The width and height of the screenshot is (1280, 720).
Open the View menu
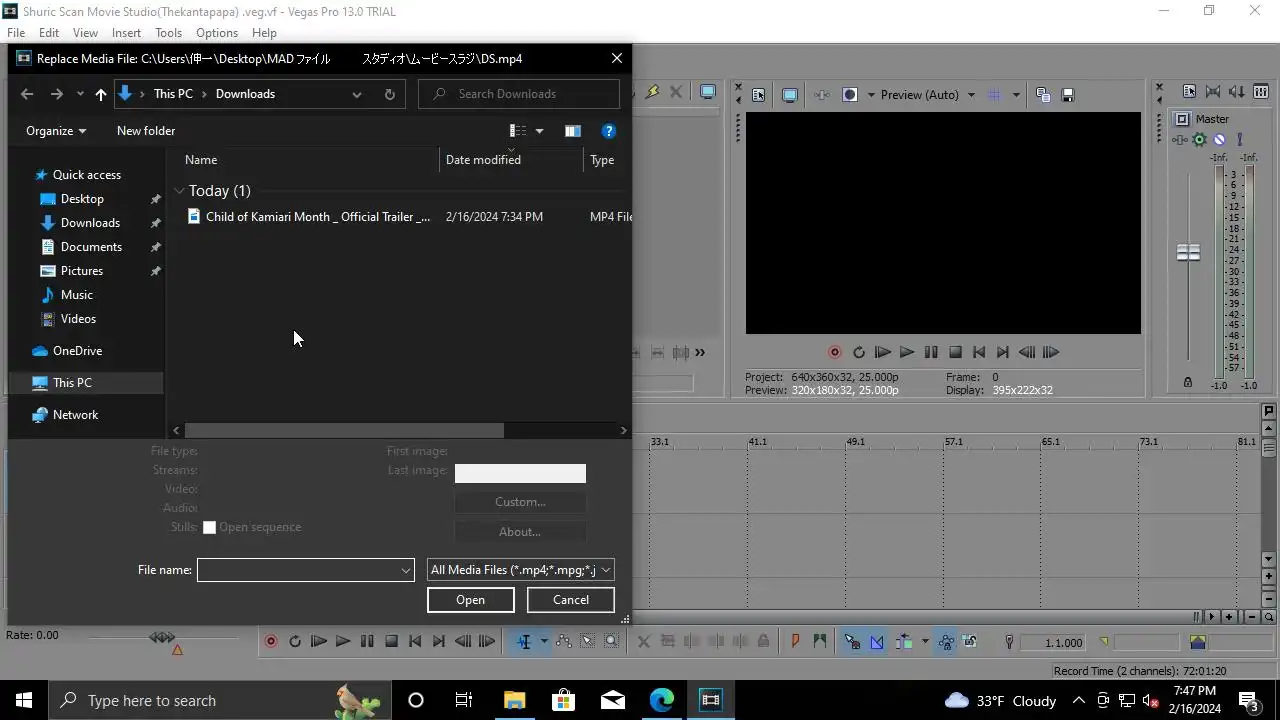coord(85,33)
